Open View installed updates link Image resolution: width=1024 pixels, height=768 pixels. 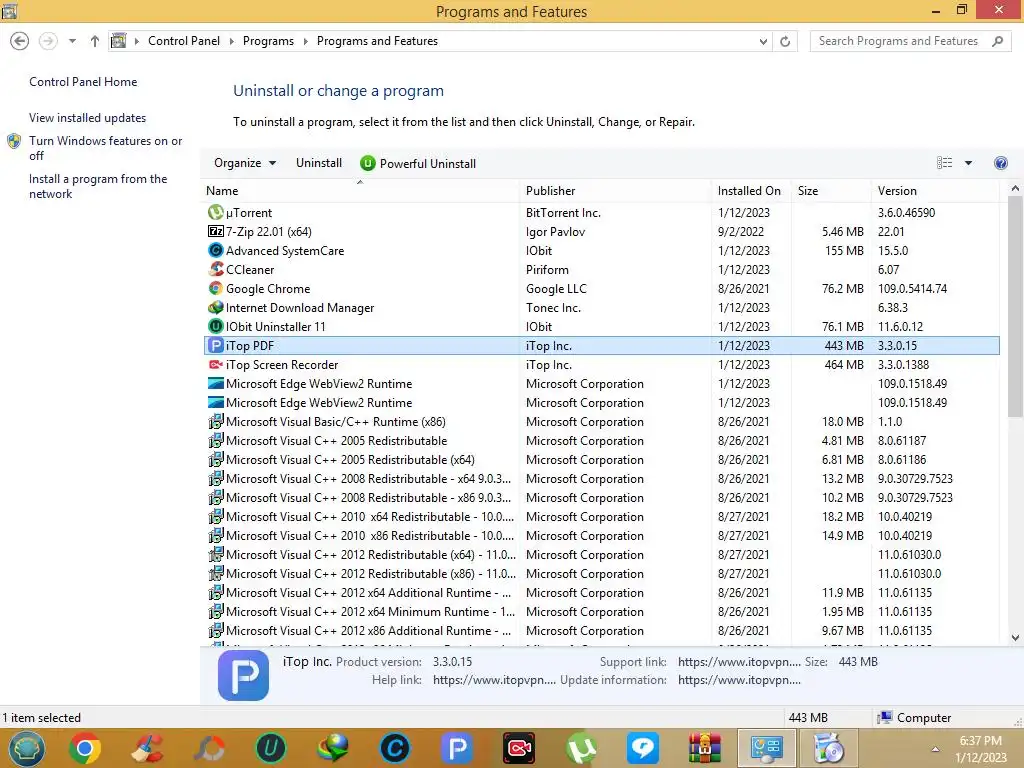[88, 118]
